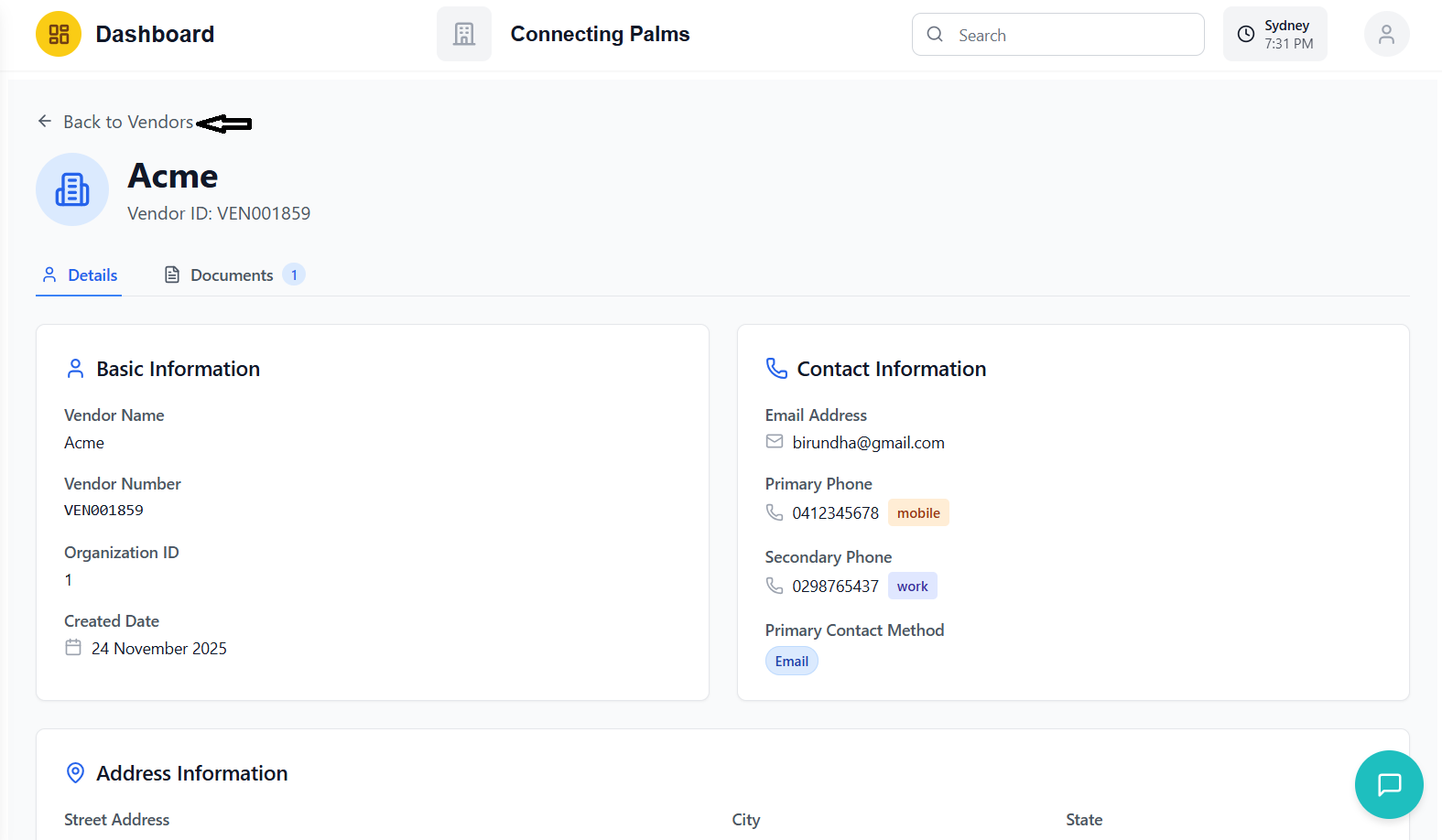This screenshot has height=840, width=1442.
Task: Select the date 24 November 2025
Action: tap(159, 649)
